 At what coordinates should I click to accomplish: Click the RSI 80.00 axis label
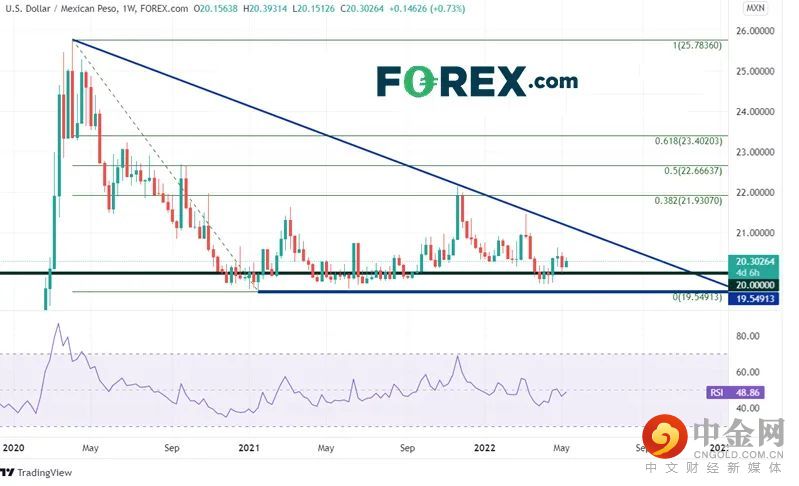(748, 336)
